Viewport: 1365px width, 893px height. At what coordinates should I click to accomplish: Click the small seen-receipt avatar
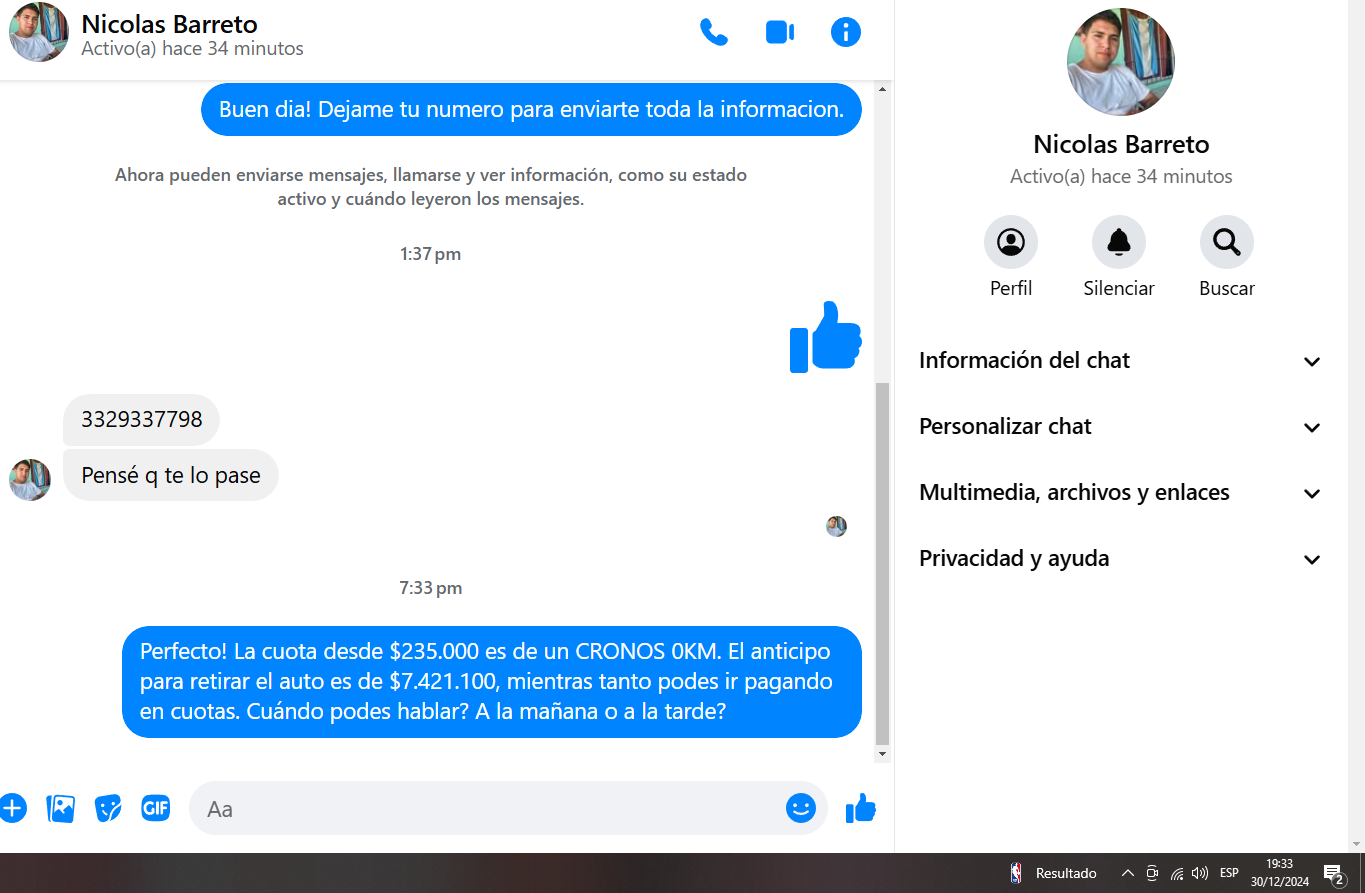[837, 526]
